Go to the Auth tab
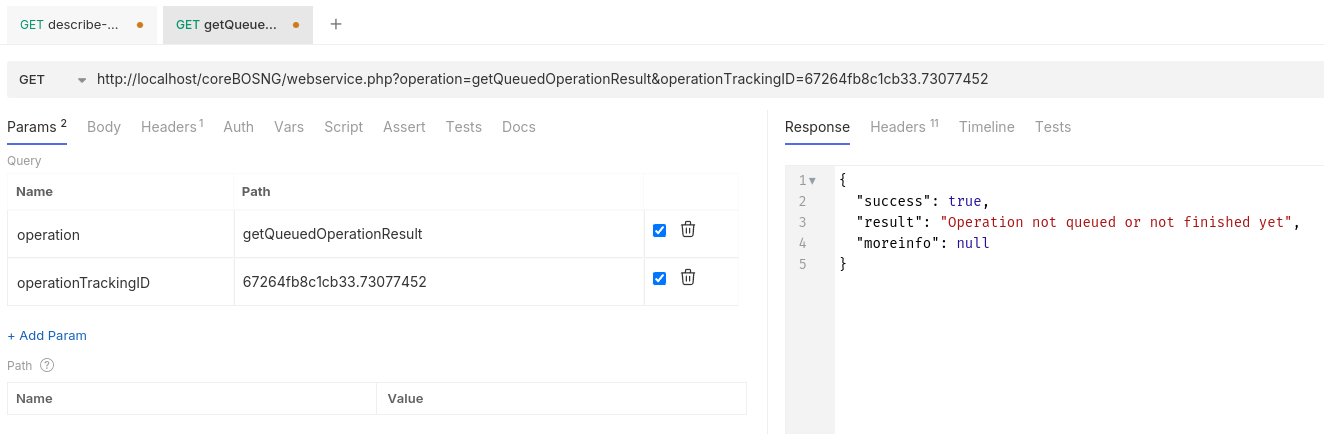1324x434 pixels. [x=238, y=127]
